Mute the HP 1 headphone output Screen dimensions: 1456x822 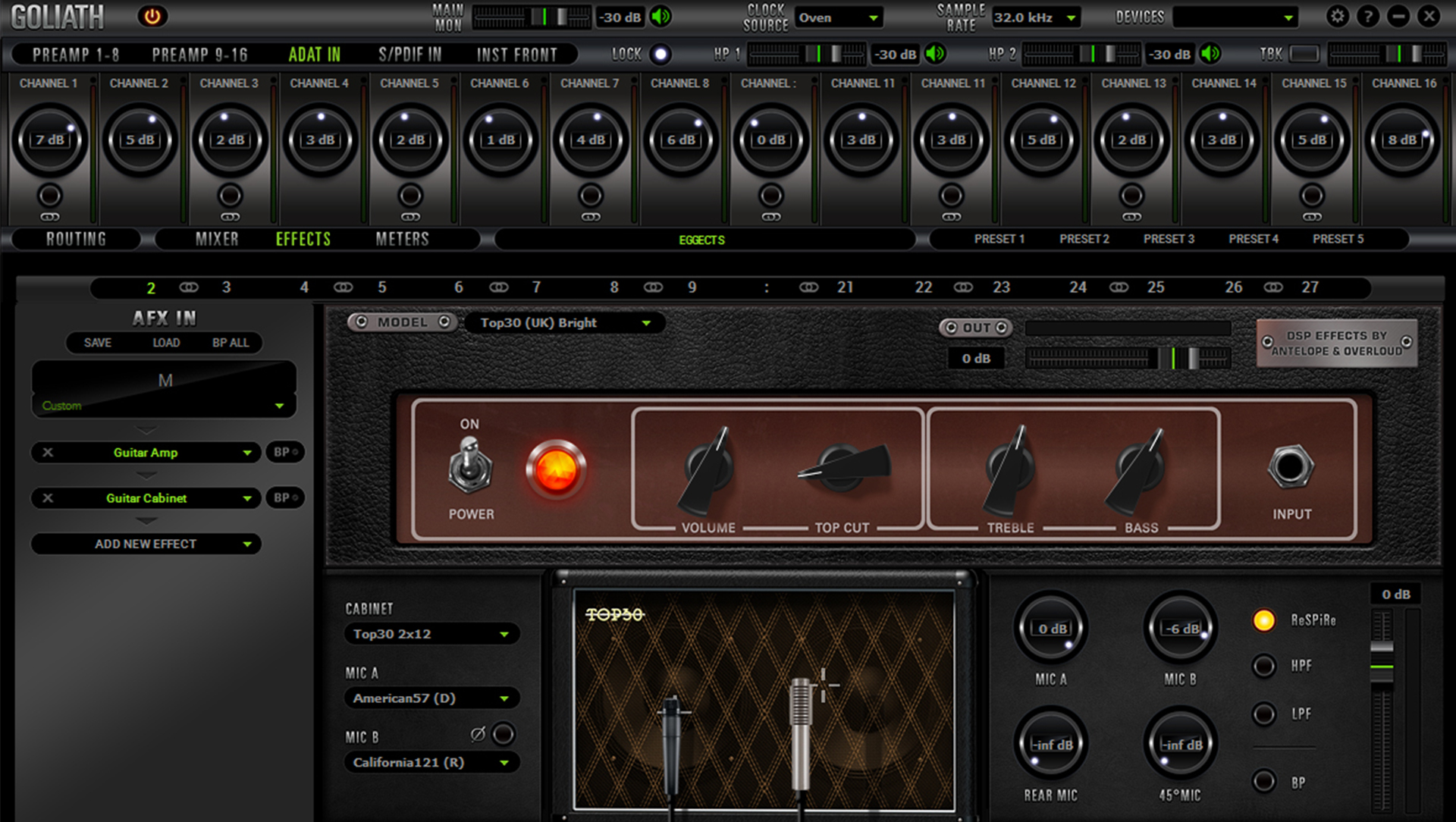(x=935, y=54)
